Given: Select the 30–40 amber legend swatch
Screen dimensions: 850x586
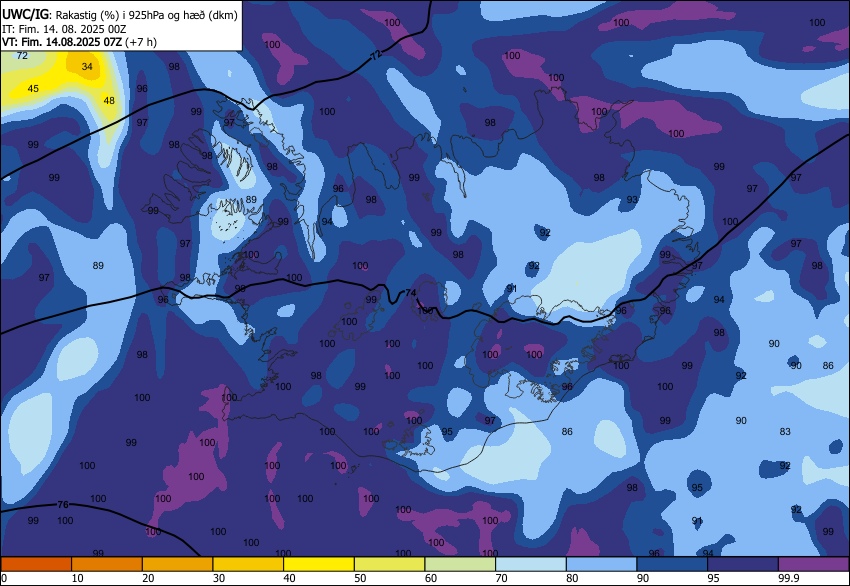Looking at the screenshot, I should 248,564.
